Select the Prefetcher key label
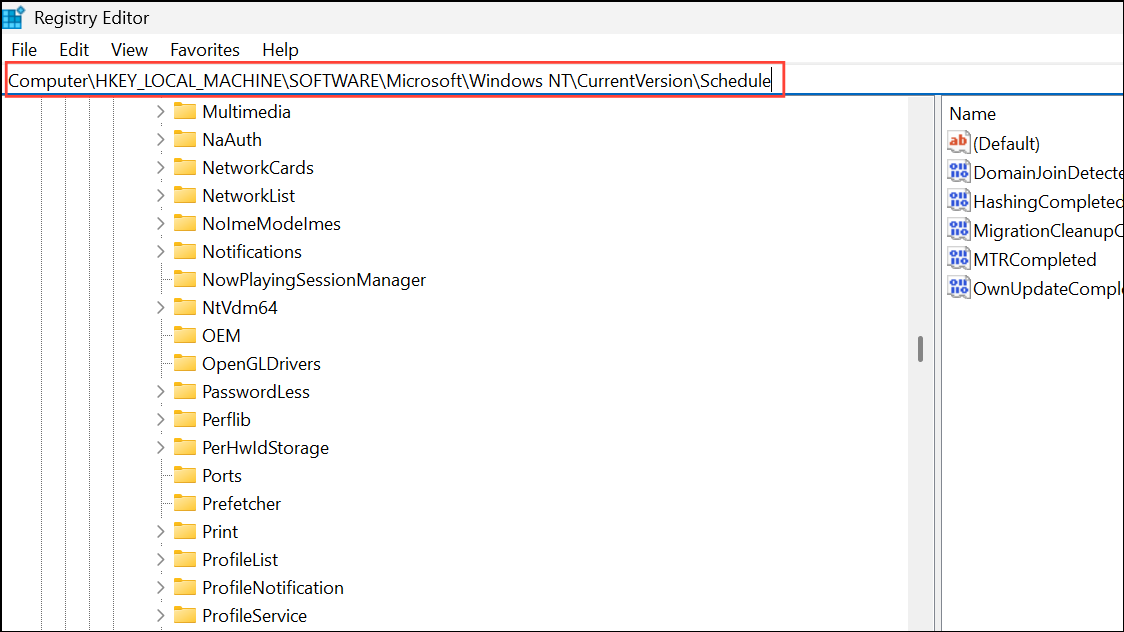Screen dimensions: 1124x632 coord(242,504)
